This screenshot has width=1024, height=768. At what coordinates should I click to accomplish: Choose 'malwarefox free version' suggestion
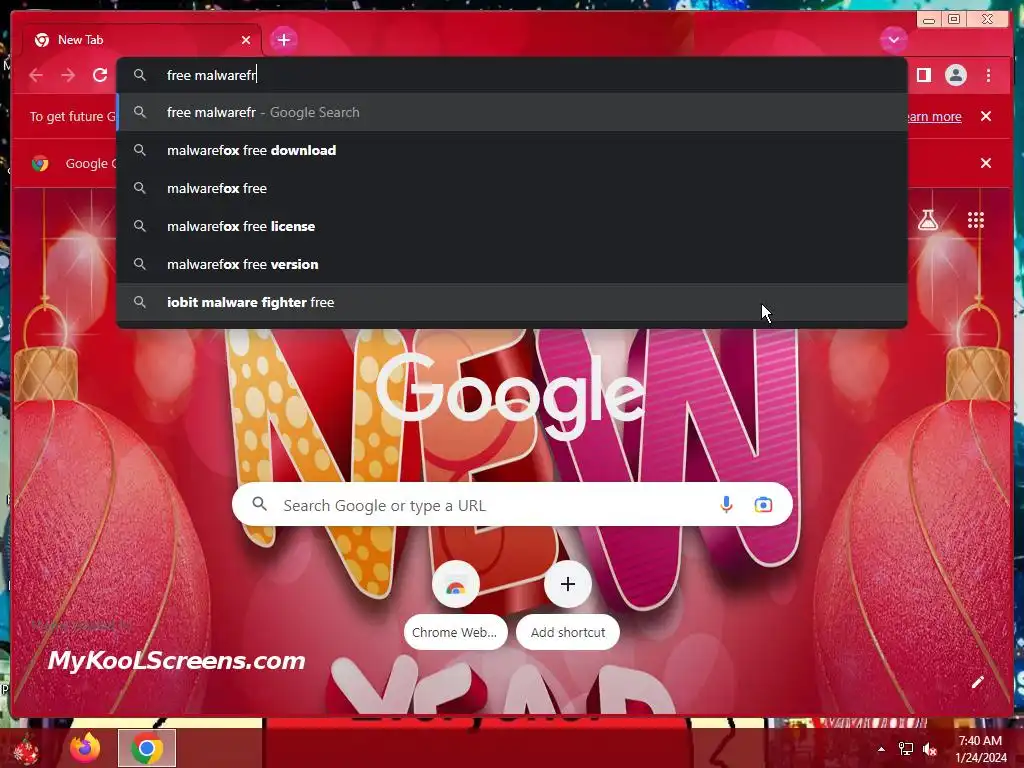click(512, 264)
